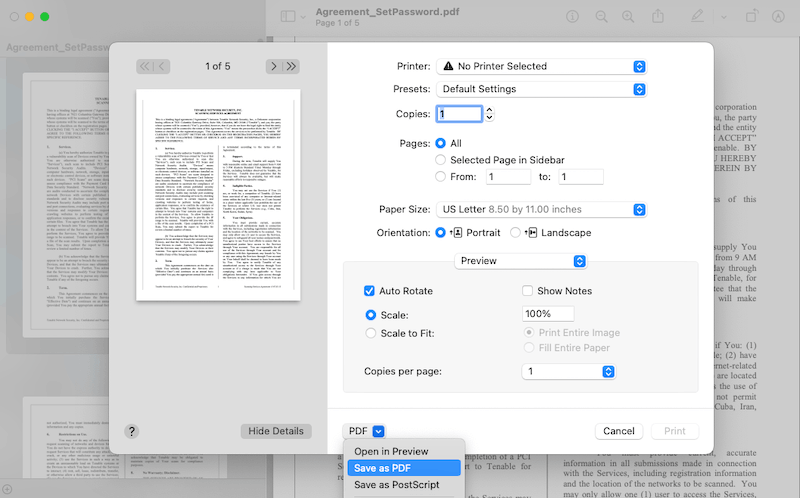Choose Landscape orientation radio button
This screenshot has height=498, width=800.
(515, 233)
